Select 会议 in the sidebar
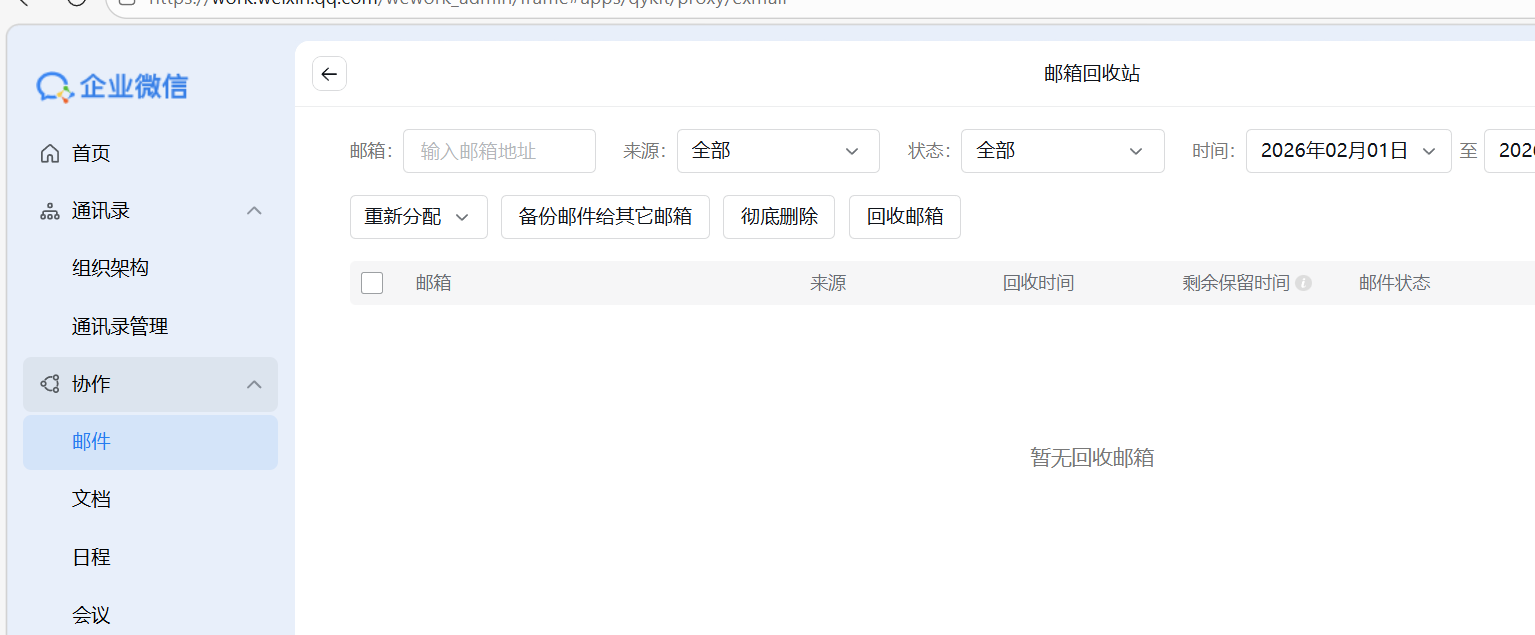This screenshot has width=1535, height=635. 91,614
